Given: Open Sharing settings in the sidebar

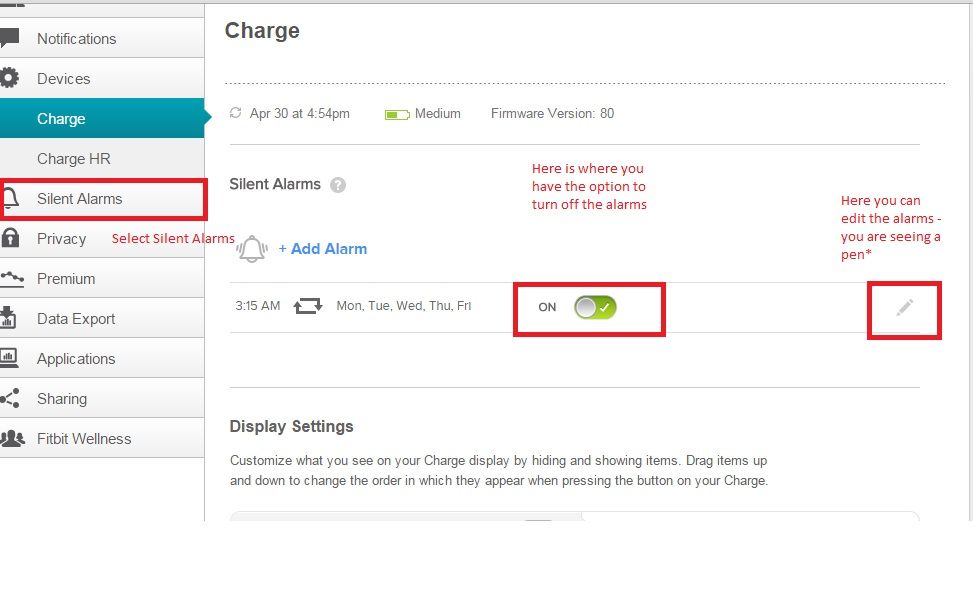Looking at the screenshot, I should [102, 398].
